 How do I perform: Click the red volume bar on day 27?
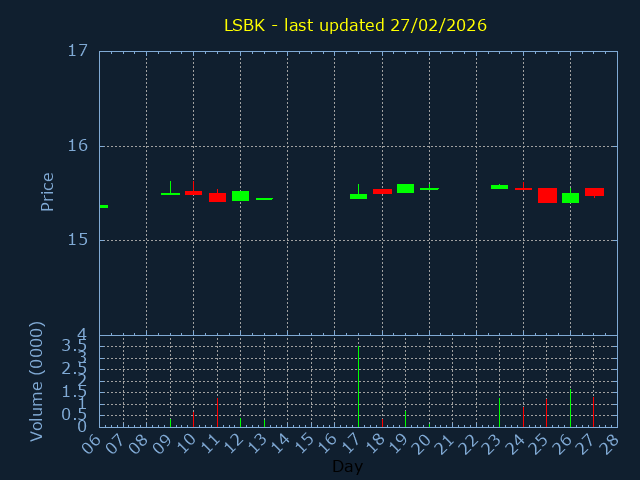click(593, 412)
